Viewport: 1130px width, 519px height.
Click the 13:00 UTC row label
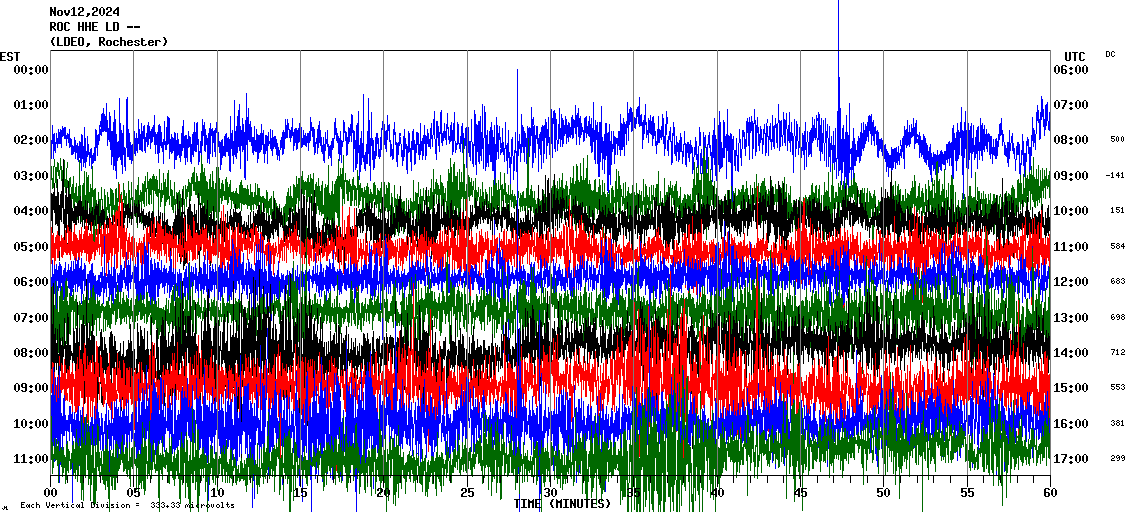(x=1071, y=318)
